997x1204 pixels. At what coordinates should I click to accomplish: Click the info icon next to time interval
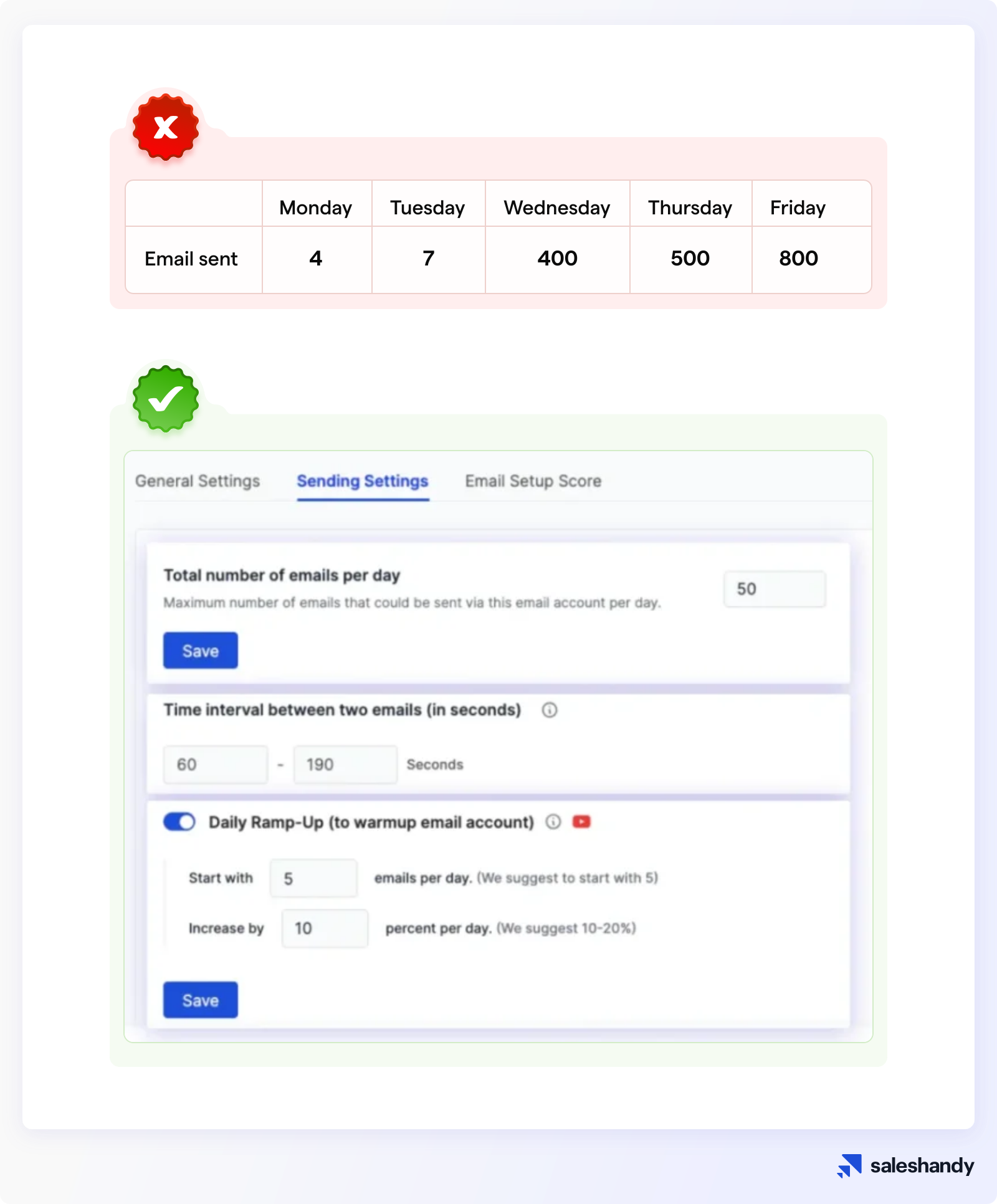tap(550, 710)
